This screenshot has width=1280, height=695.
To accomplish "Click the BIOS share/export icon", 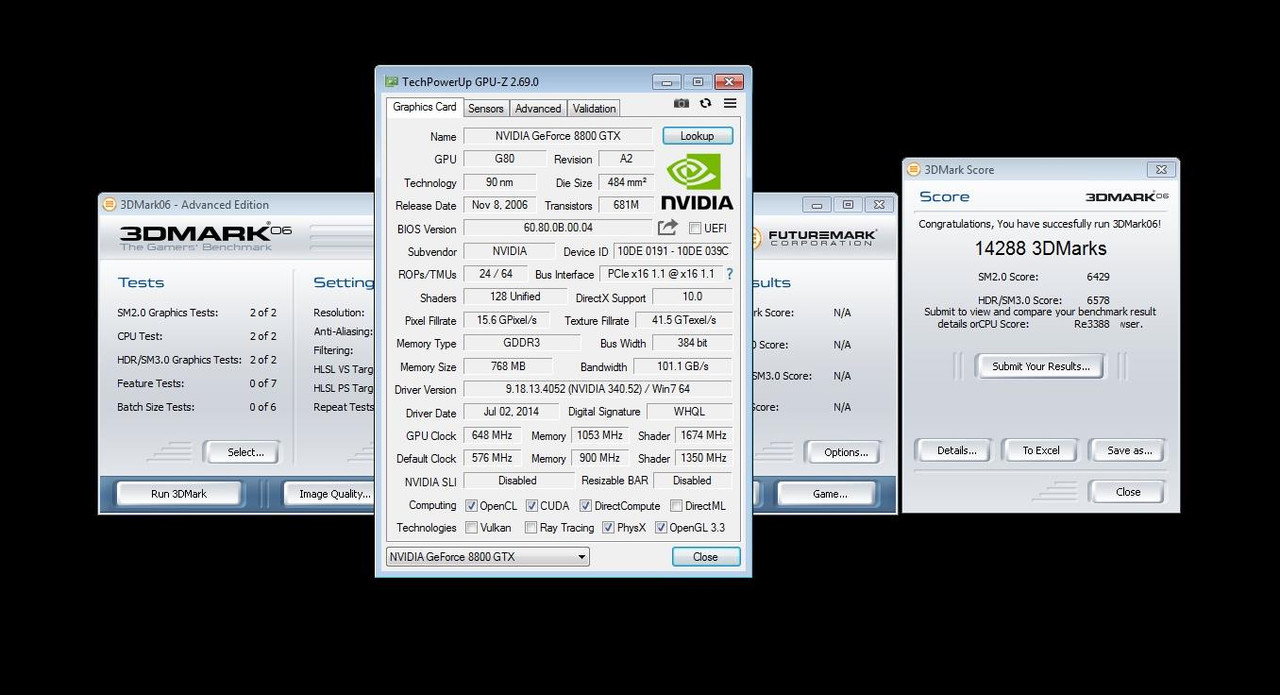I will (667, 228).
